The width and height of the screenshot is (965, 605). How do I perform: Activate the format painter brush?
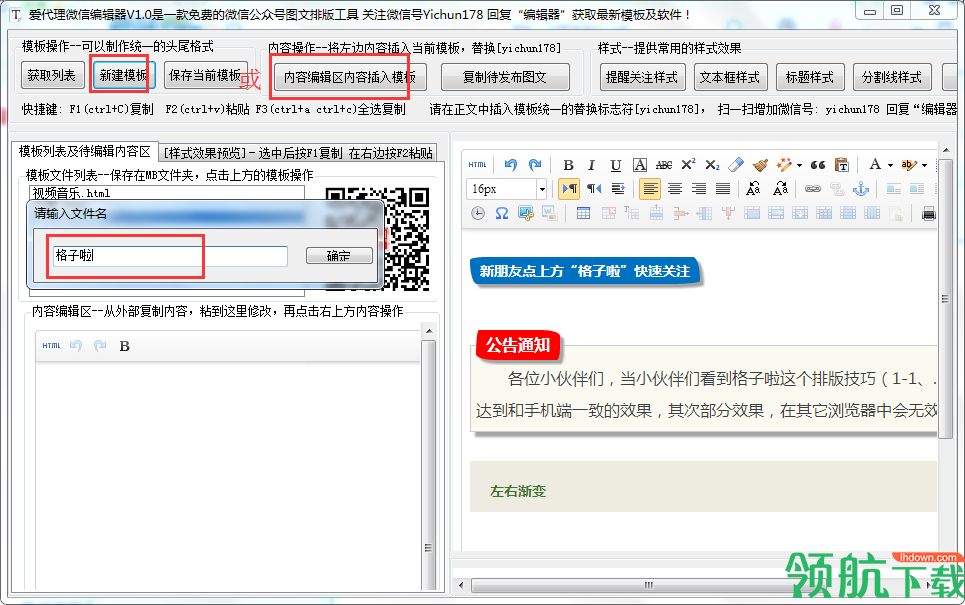(x=761, y=165)
